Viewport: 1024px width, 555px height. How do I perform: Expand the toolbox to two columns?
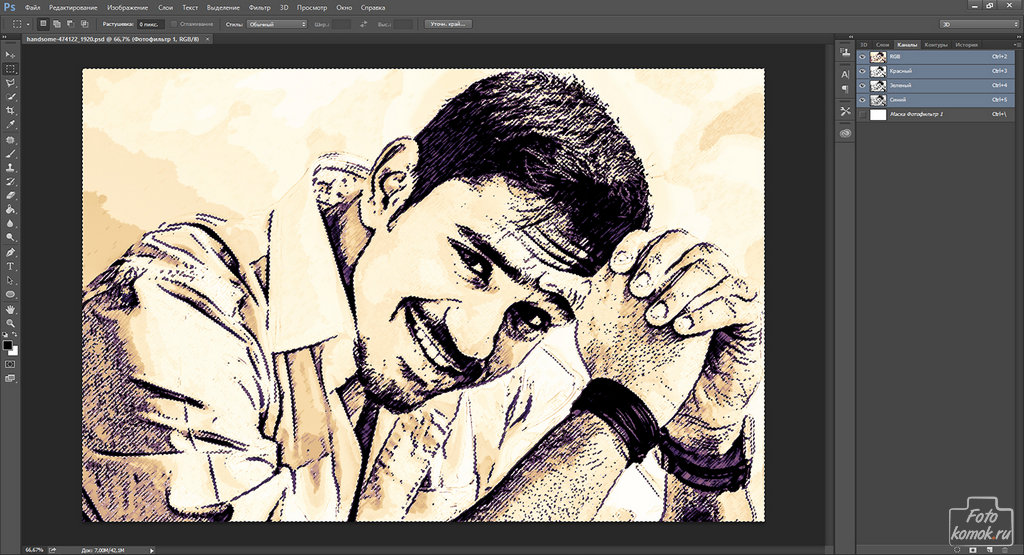coord(5,37)
